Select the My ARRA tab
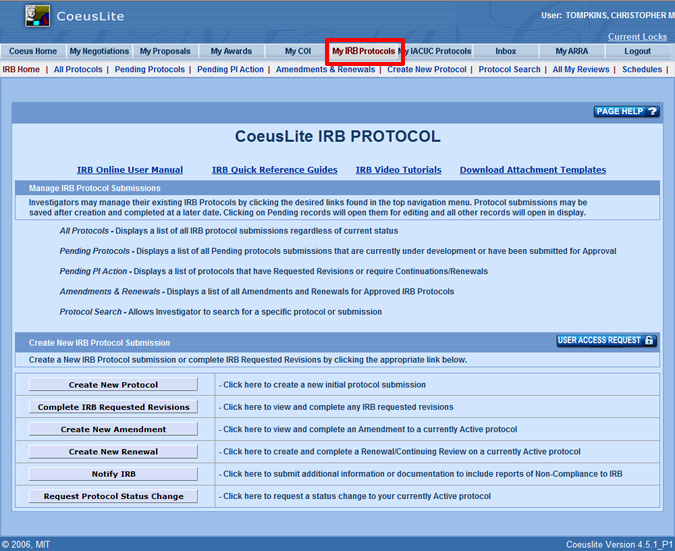675x551 pixels. pyautogui.click(x=571, y=51)
